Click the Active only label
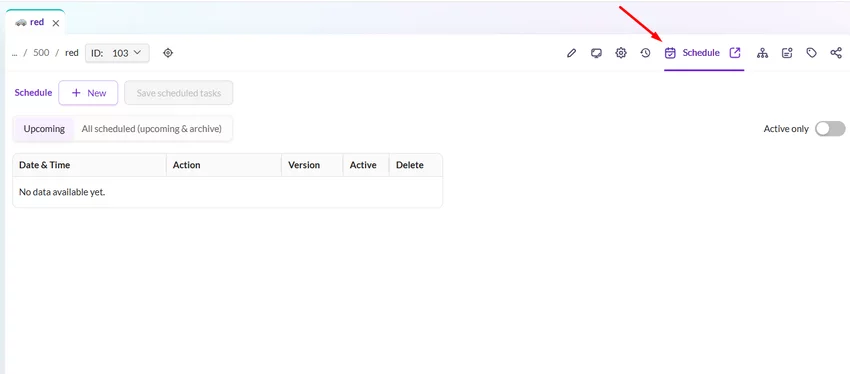 pyautogui.click(x=786, y=129)
